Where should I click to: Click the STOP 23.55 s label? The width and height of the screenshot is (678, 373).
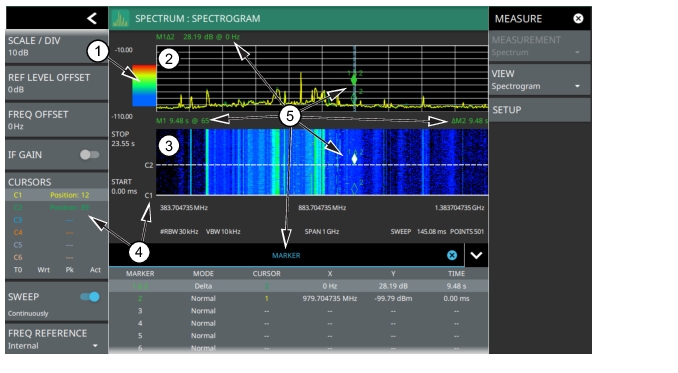(x=123, y=139)
